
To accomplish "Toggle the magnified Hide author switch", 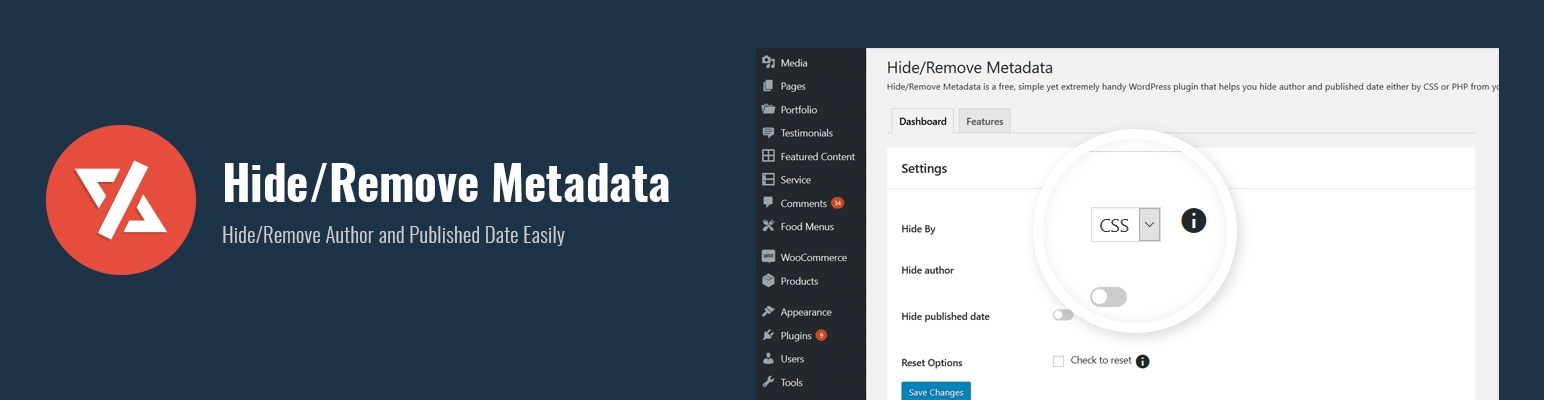I will pos(1108,297).
